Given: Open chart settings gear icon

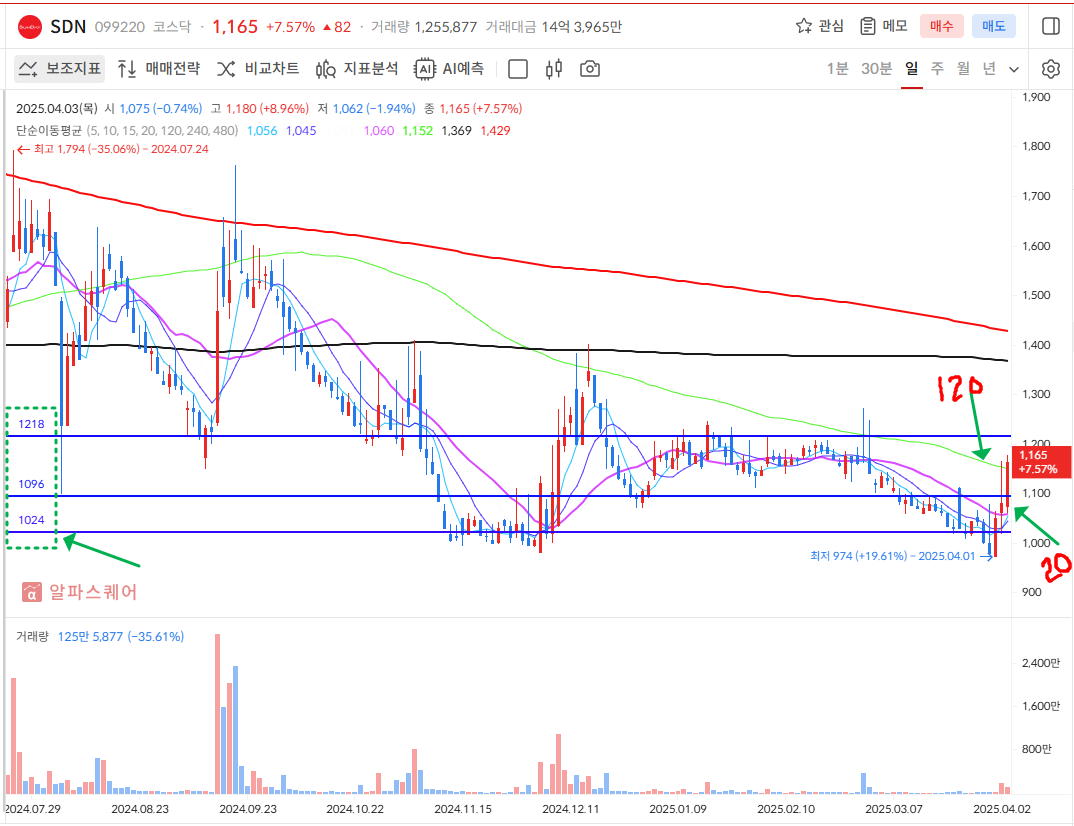Looking at the screenshot, I should (x=1050, y=69).
